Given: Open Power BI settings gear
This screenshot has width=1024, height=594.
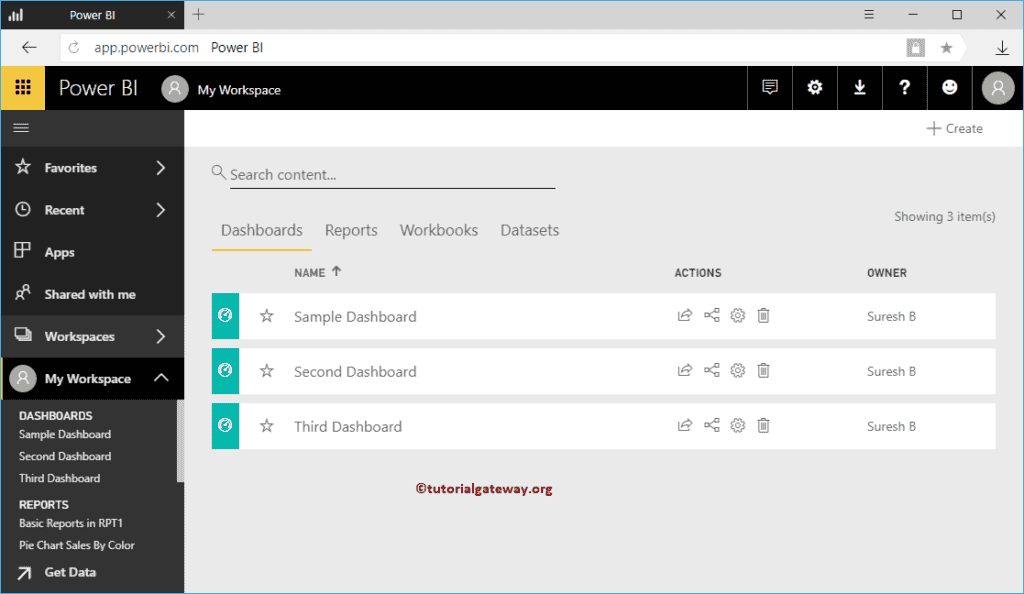Looking at the screenshot, I should click(x=814, y=88).
